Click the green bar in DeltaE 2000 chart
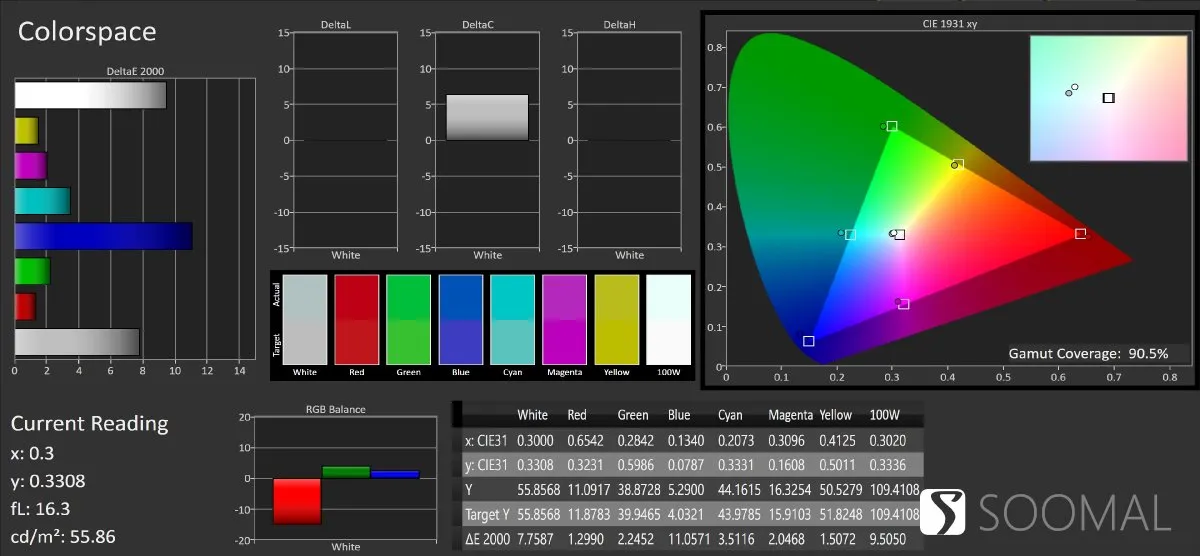 tap(32, 271)
